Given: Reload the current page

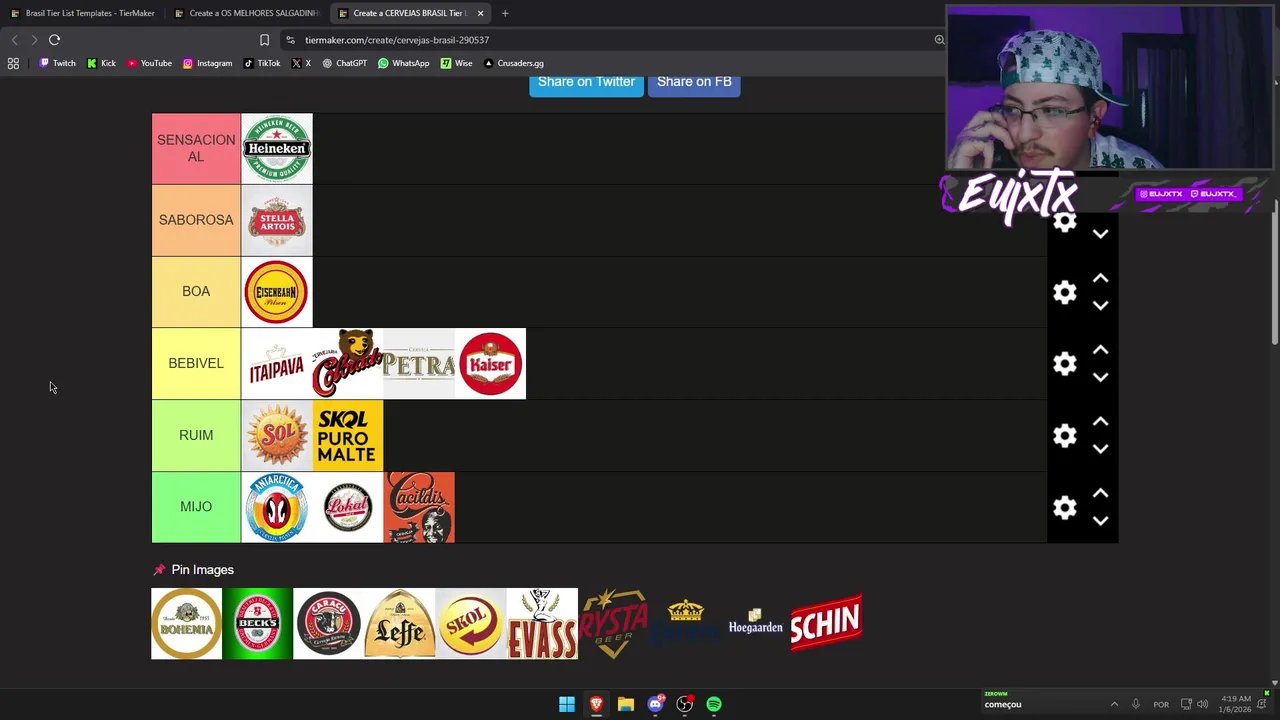Looking at the screenshot, I should pos(54,40).
